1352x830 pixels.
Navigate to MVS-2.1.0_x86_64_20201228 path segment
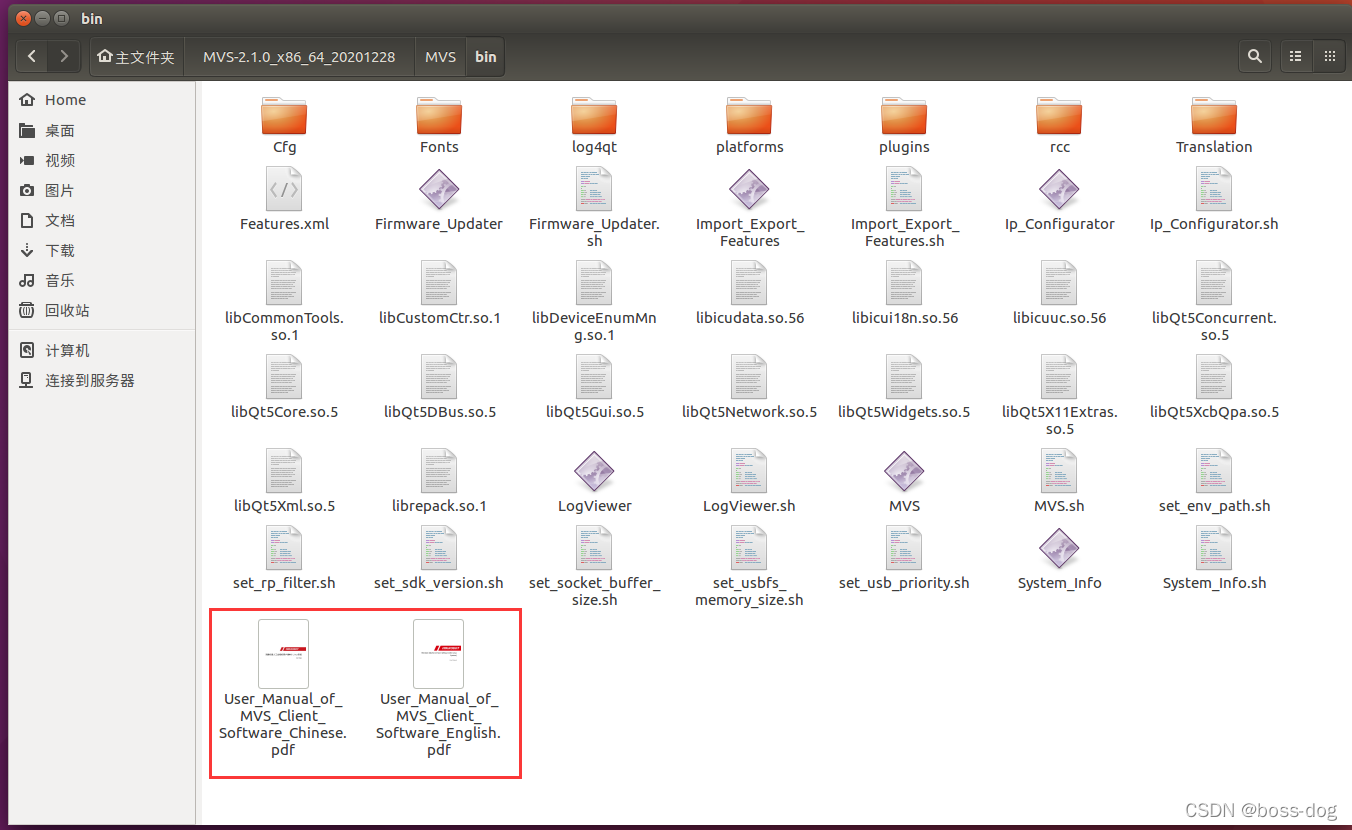click(x=299, y=57)
